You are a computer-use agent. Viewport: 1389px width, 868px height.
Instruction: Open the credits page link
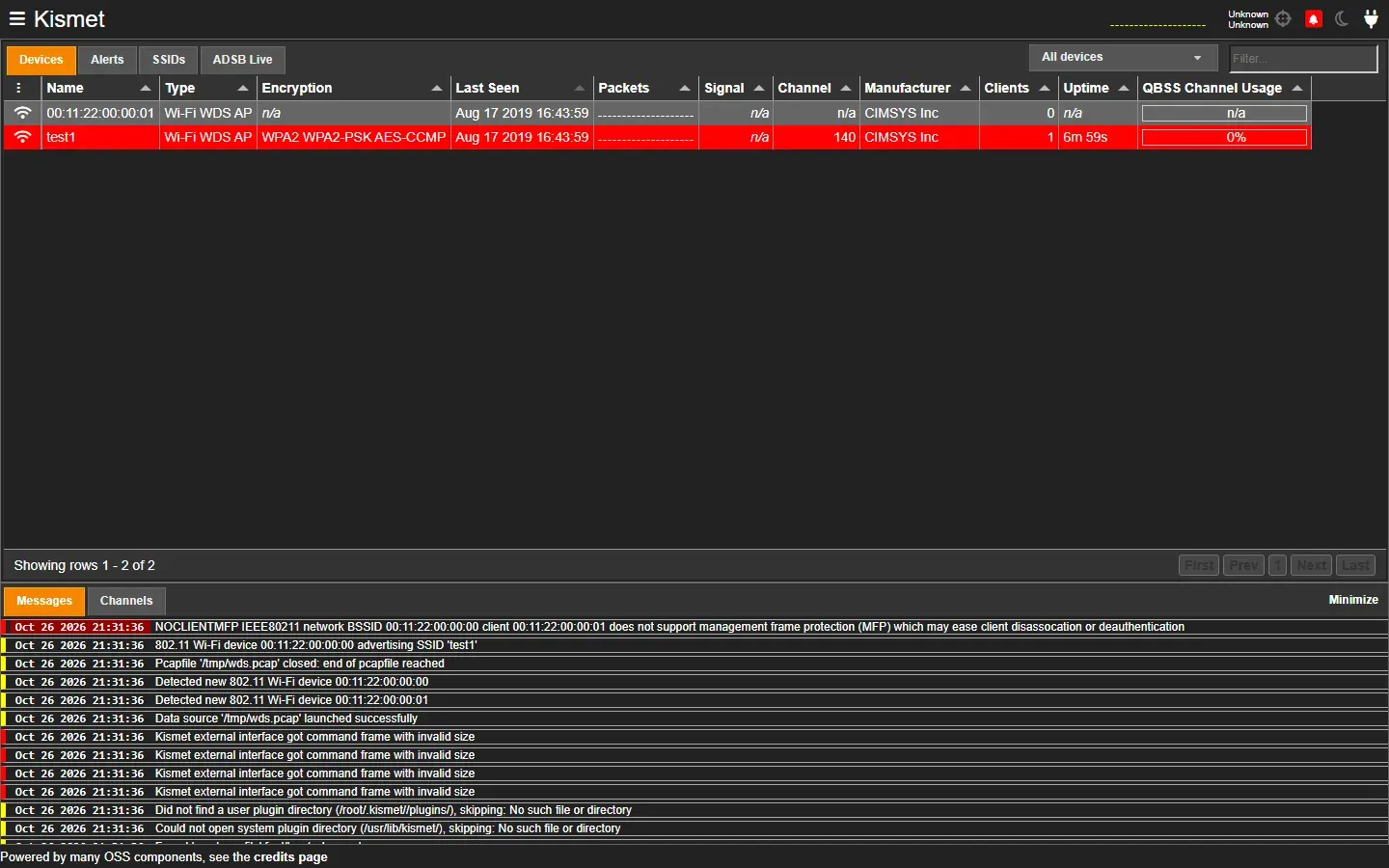[x=290, y=856]
